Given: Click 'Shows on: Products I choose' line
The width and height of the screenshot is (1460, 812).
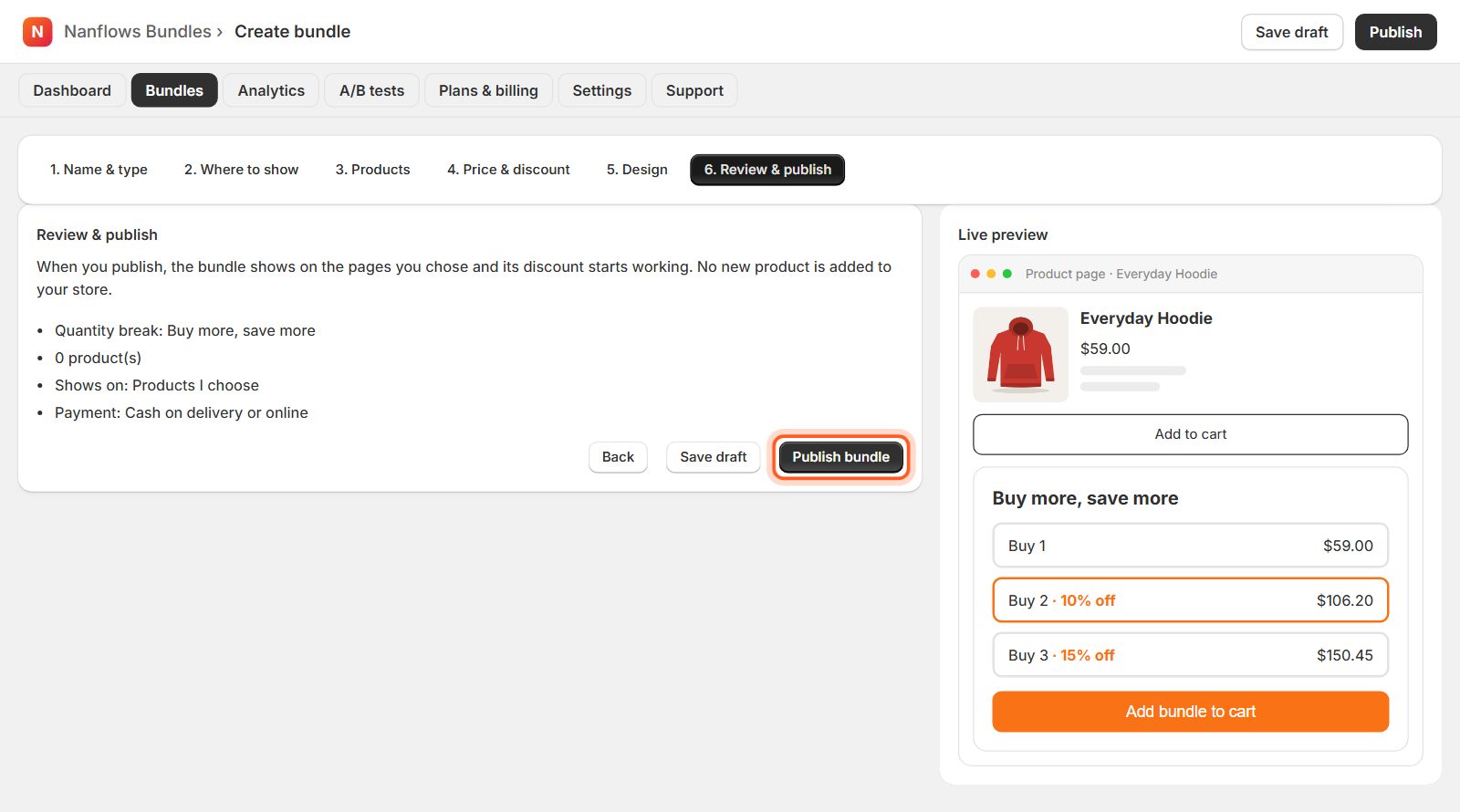Looking at the screenshot, I should pos(157,385).
